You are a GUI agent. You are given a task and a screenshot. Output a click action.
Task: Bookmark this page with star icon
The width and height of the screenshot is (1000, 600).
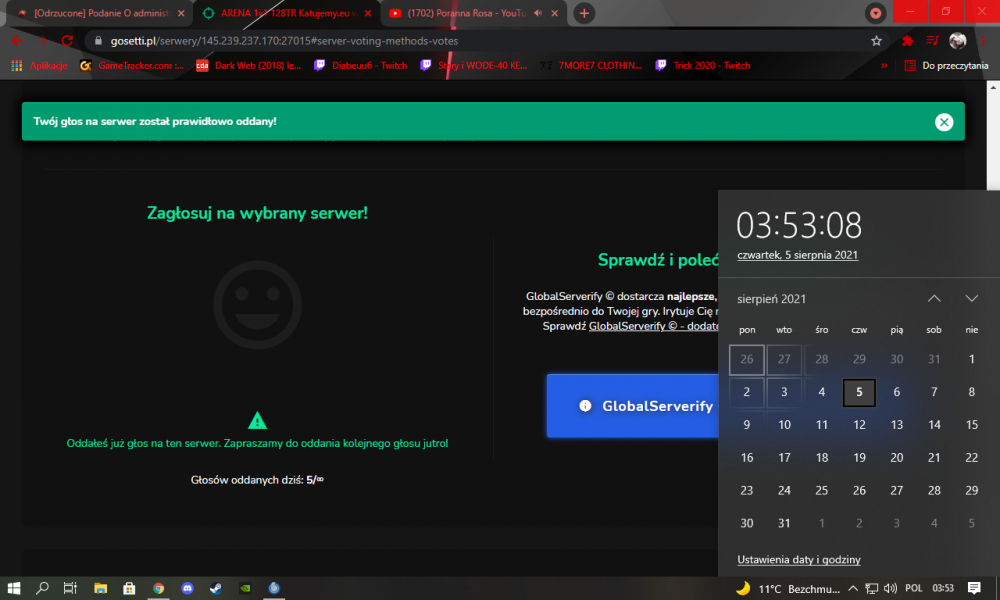point(876,41)
